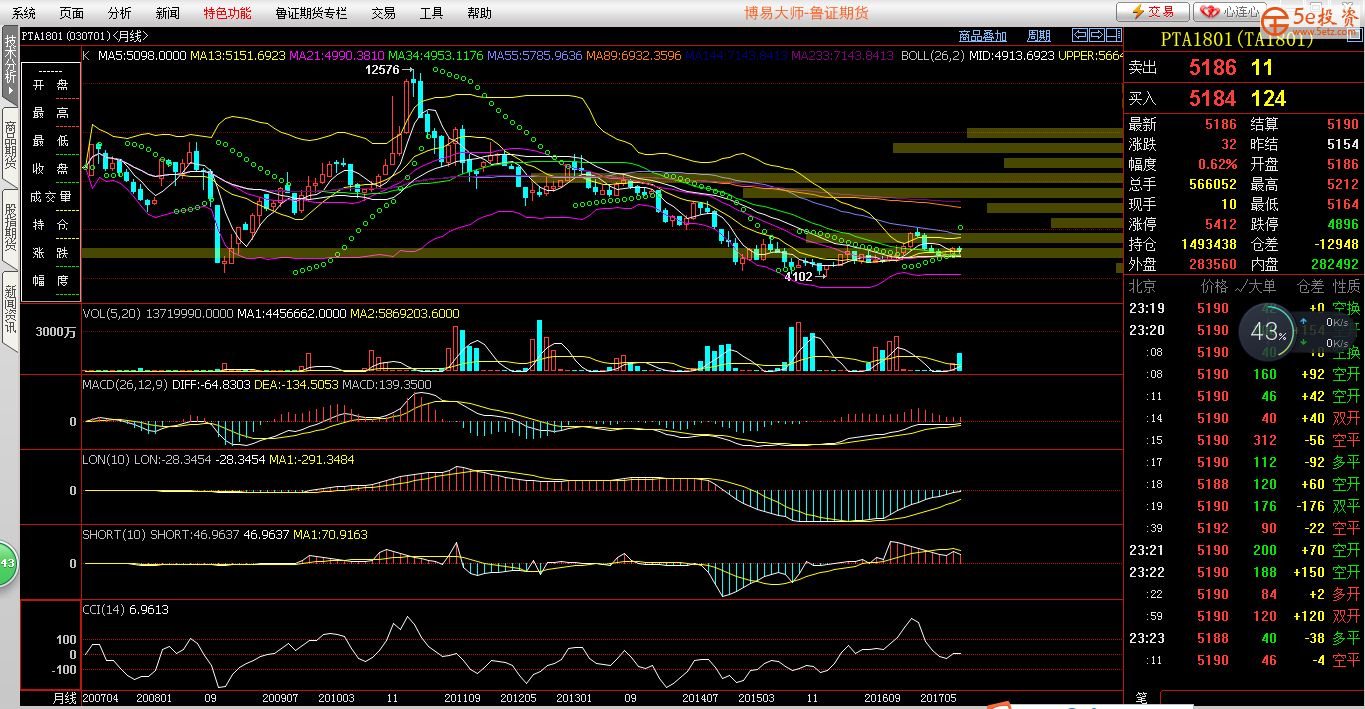Click the 总手 value 566052
The height and width of the screenshot is (709, 1365).
pyautogui.click(x=1212, y=184)
